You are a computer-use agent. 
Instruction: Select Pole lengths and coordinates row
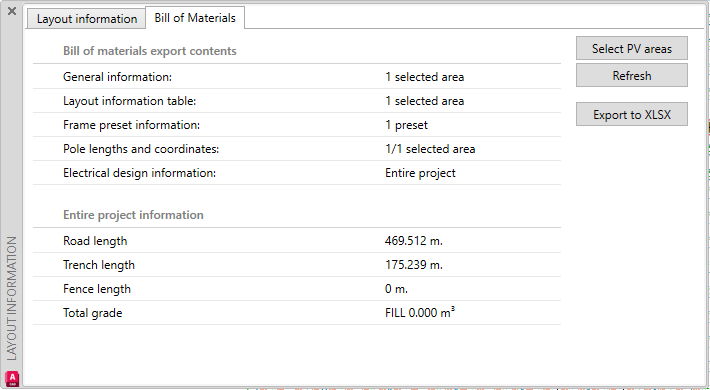(x=297, y=149)
